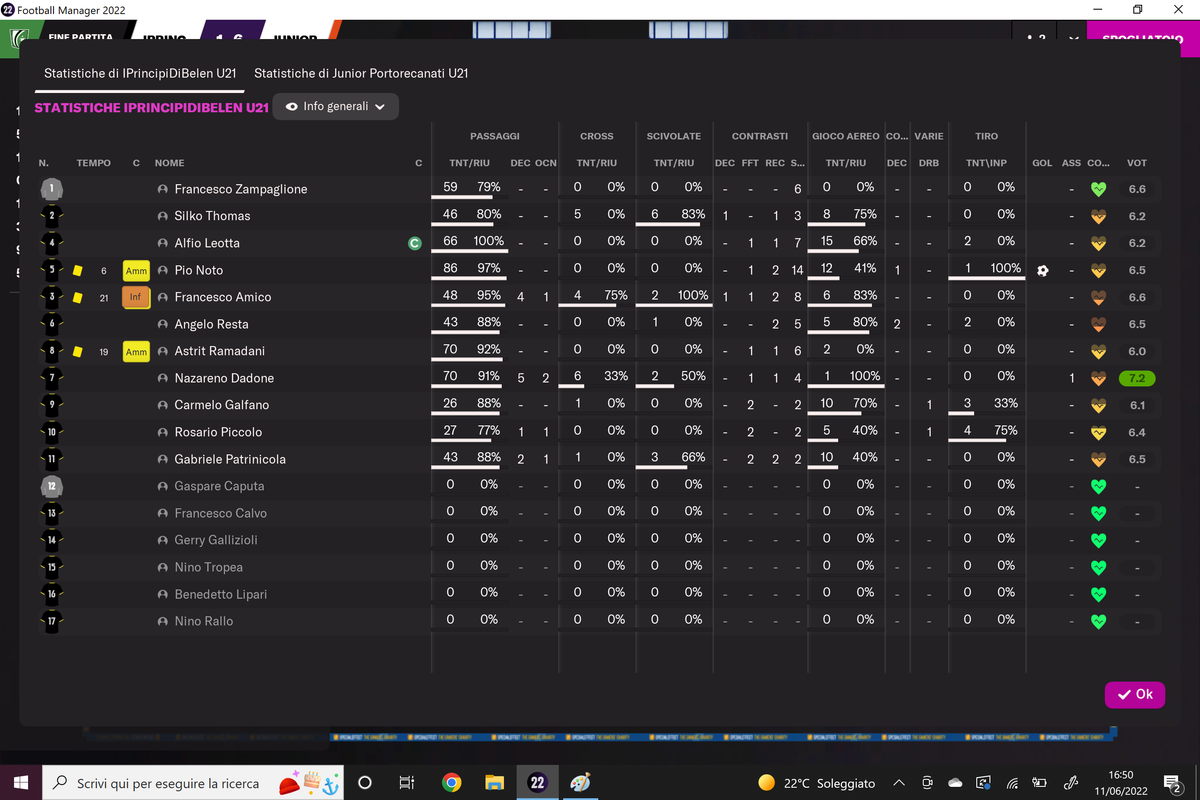Image resolution: width=1200 pixels, height=800 pixels.
Task: Open the taskbar clock showing 16:50
Action: [x=1121, y=782]
